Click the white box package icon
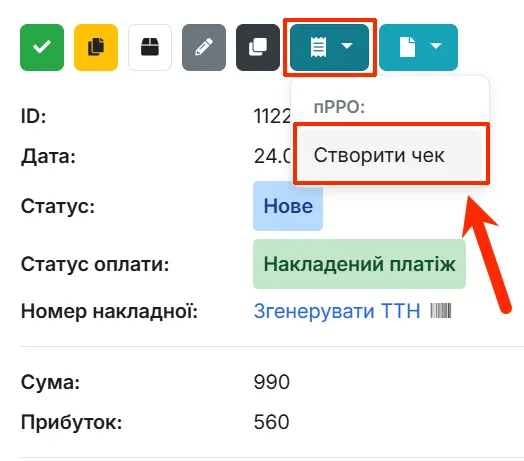Viewport: 524px width, 461px height. click(150, 47)
